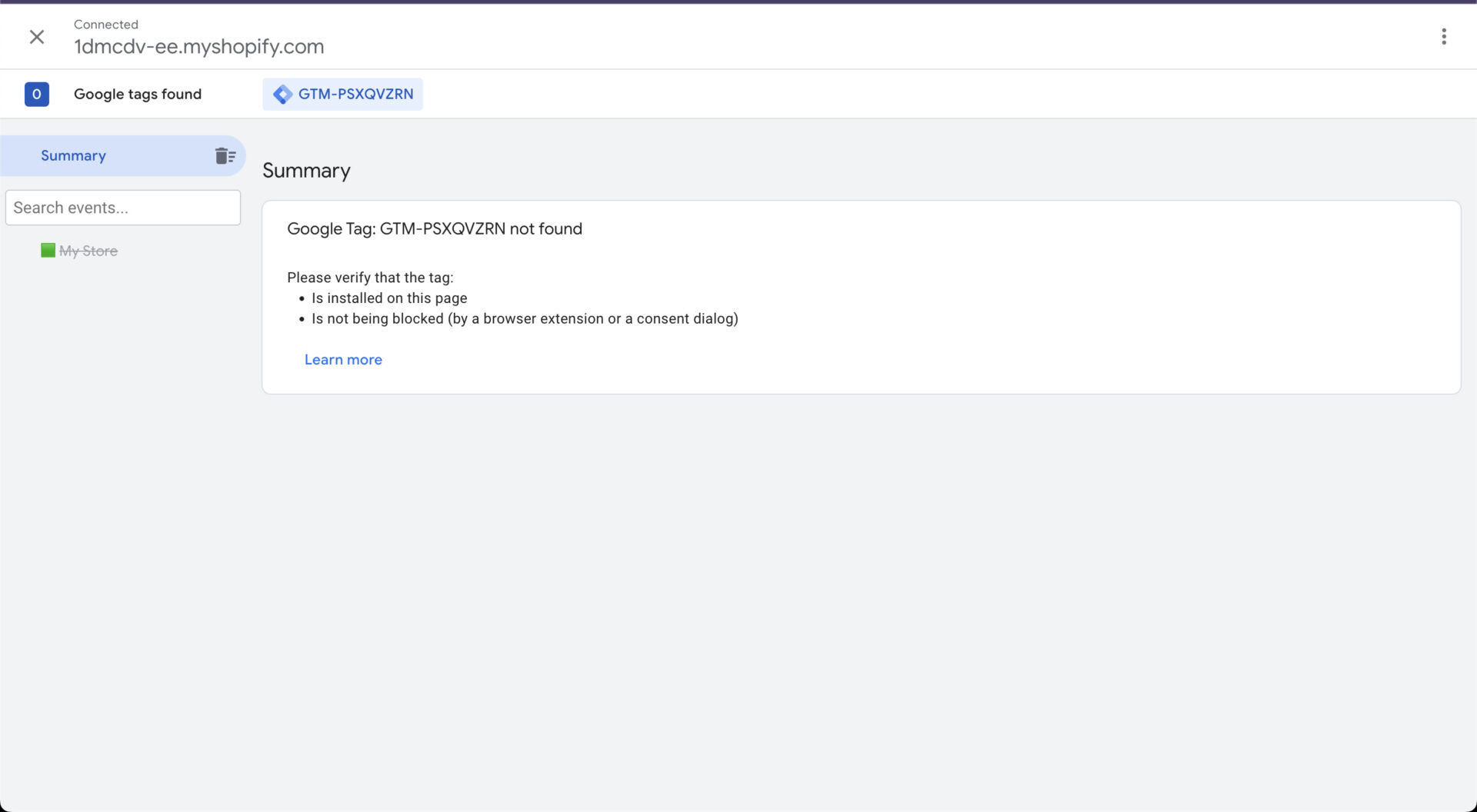Click the 'Is not being blocked' bullet
1477x812 pixels.
click(x=524, y=319)
